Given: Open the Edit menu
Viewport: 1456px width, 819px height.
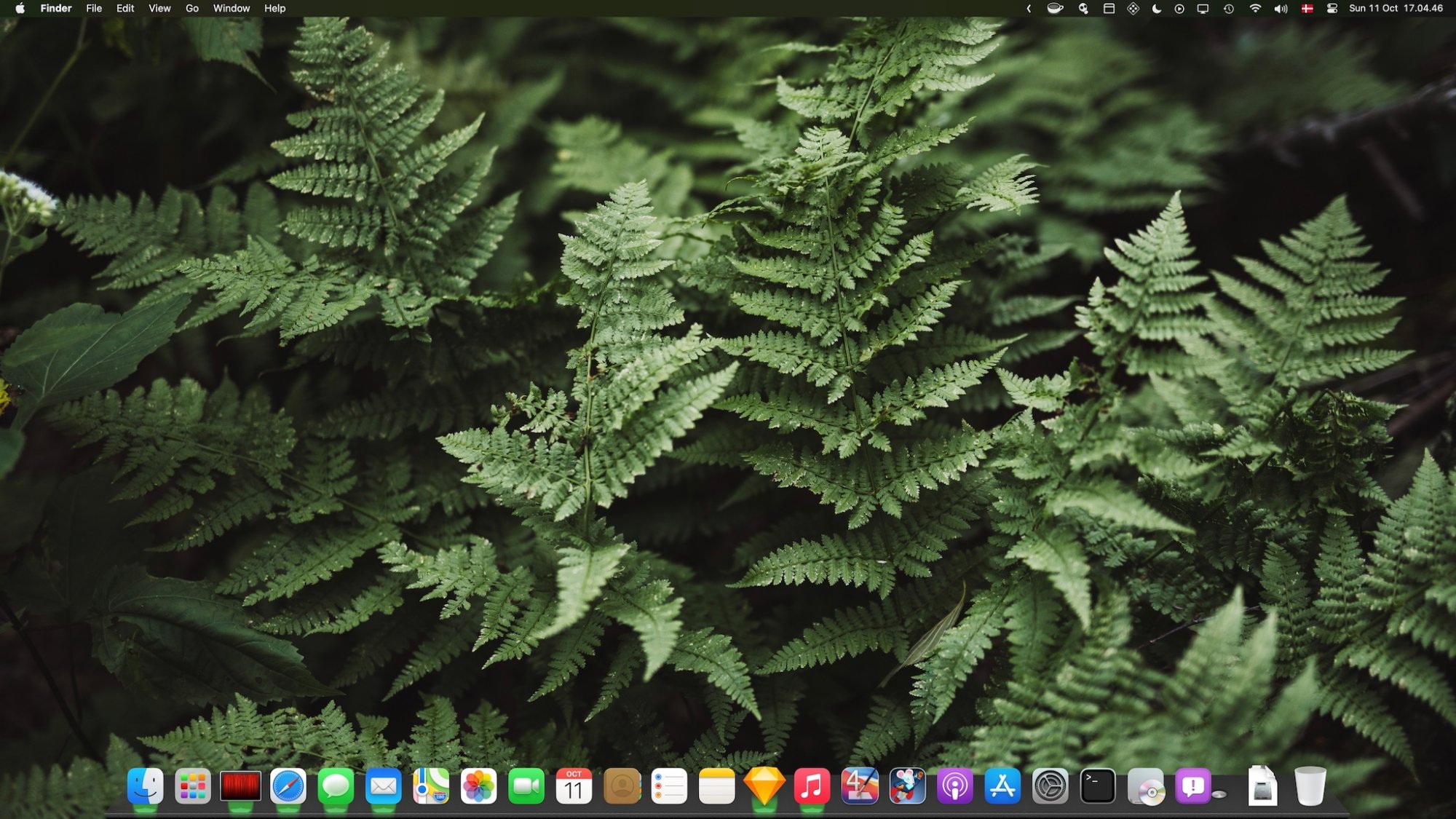Looking at the screenshot, I should [125, 9].
